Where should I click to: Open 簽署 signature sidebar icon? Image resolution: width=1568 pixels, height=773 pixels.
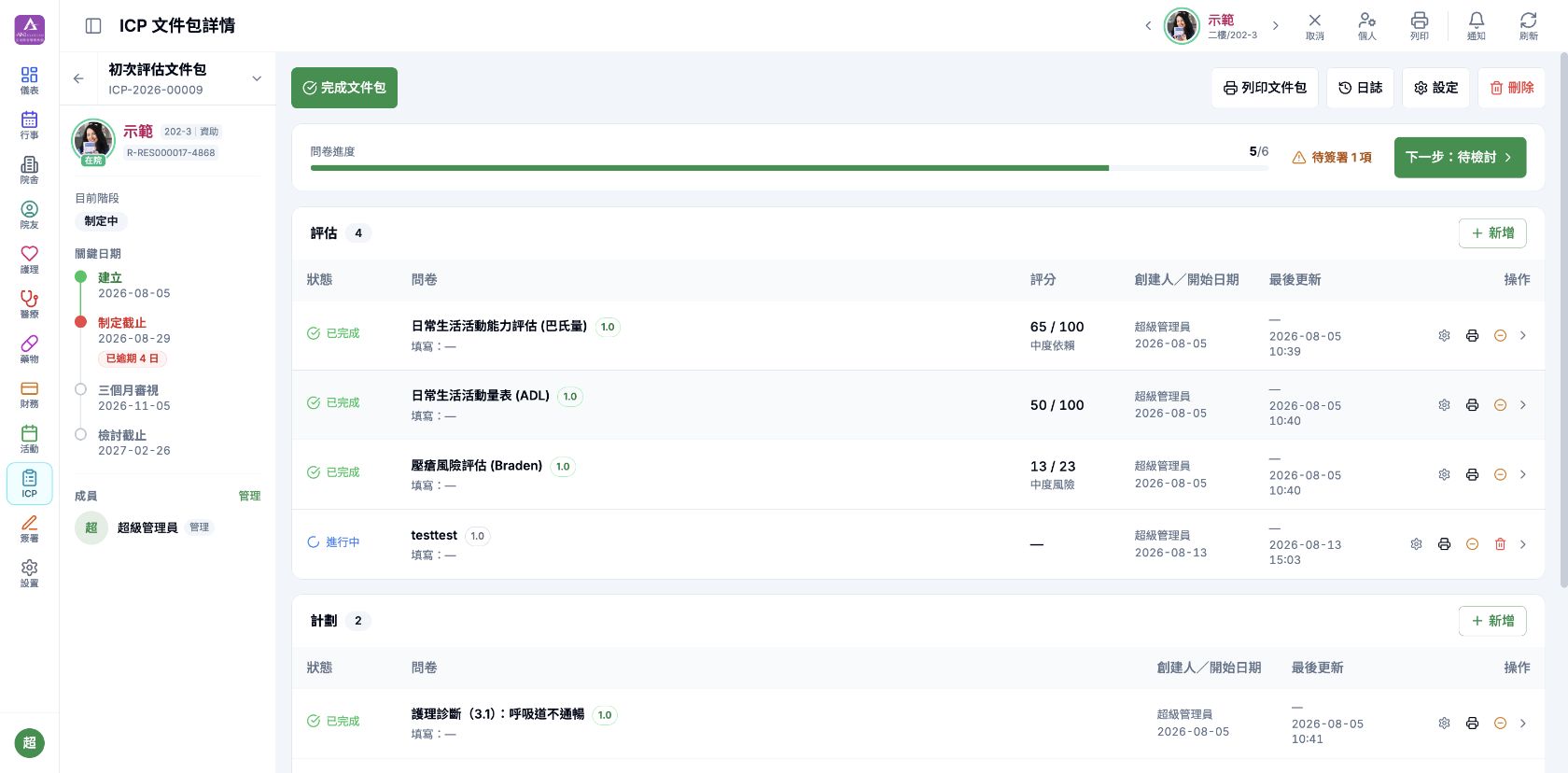coord(30,528)
